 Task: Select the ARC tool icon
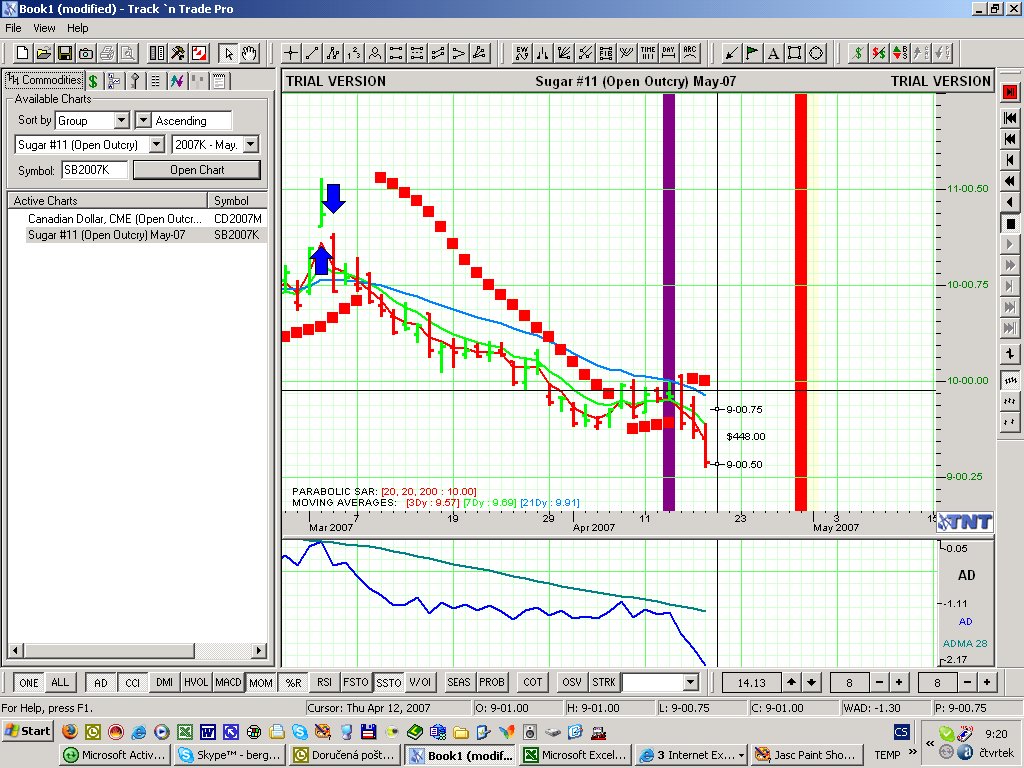690,53
